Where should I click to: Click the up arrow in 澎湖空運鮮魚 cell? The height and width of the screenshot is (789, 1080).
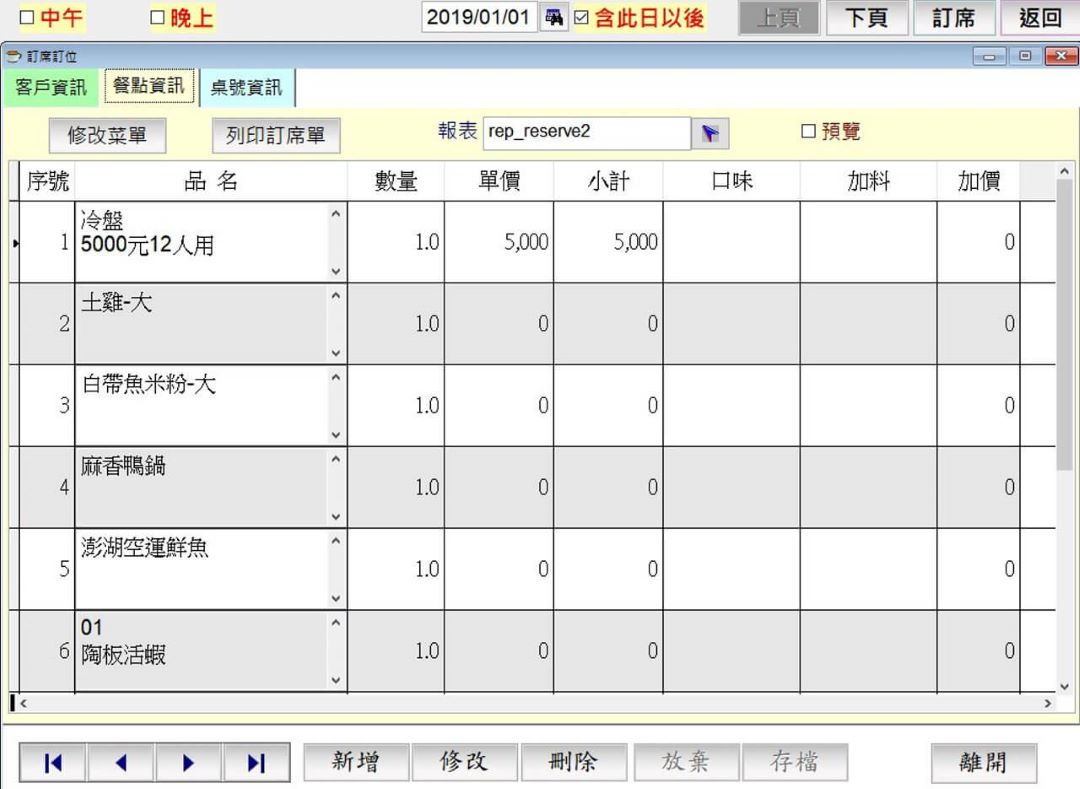(x=336, y=541)
